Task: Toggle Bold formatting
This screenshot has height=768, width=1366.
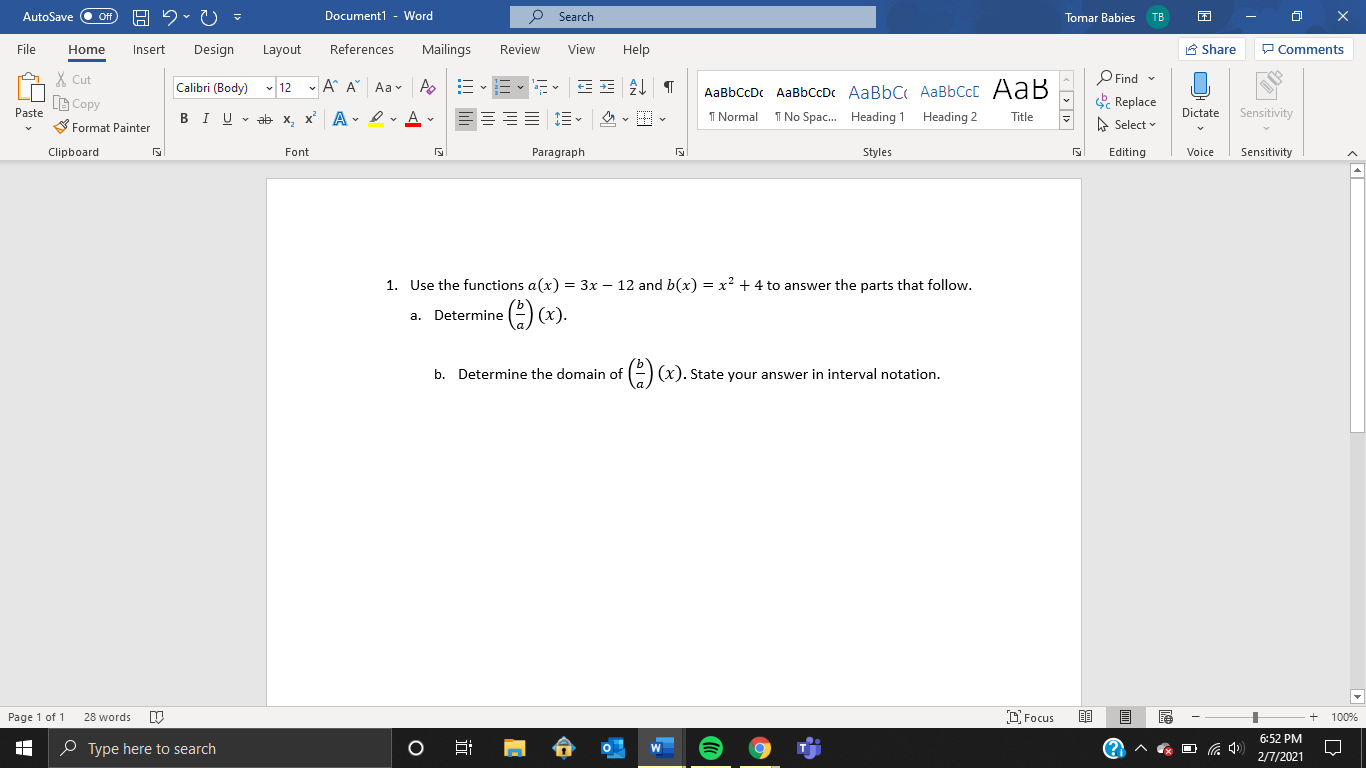Action: (185, 120)
